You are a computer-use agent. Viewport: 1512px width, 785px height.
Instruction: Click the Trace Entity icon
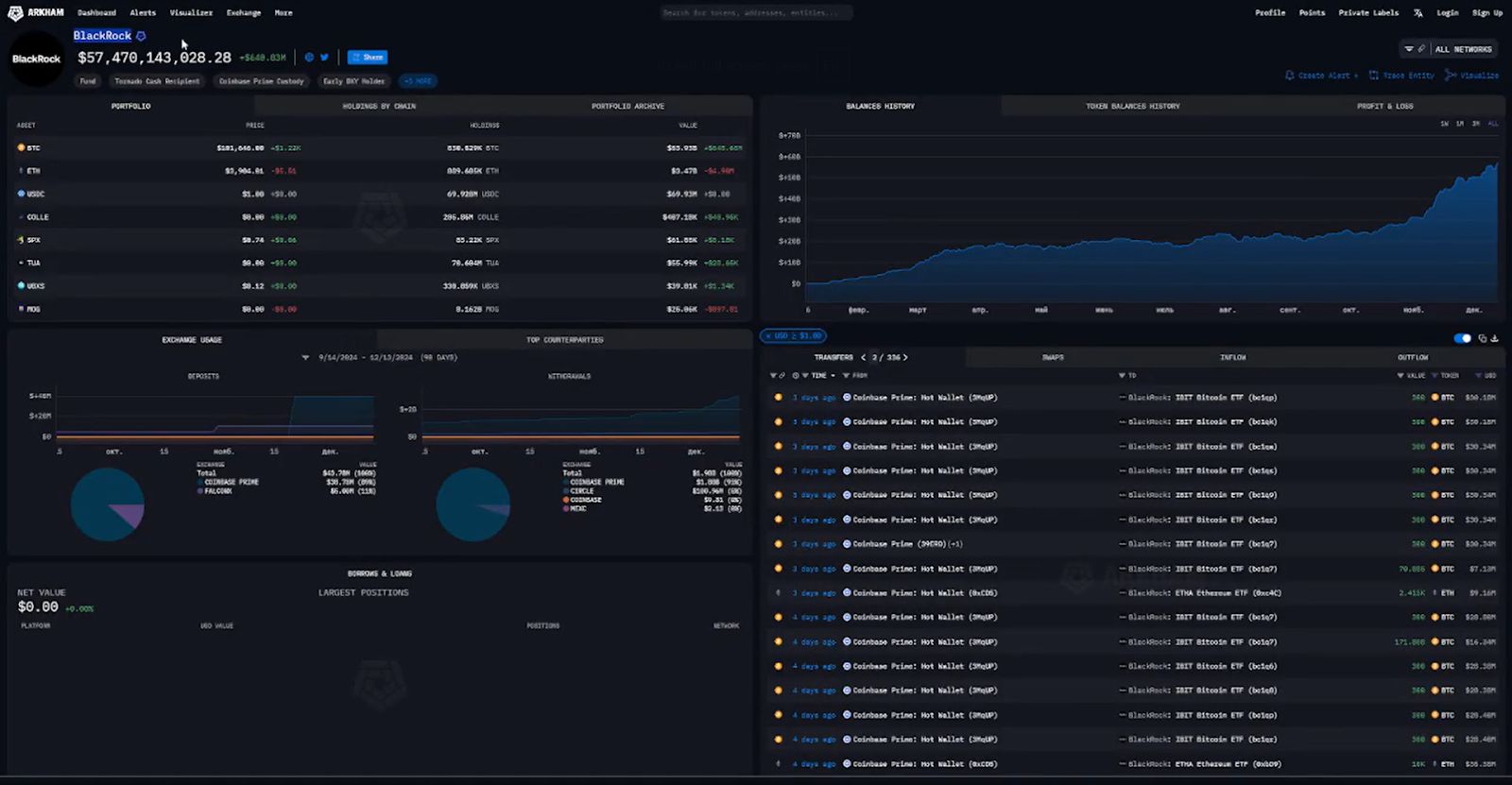1373,76
